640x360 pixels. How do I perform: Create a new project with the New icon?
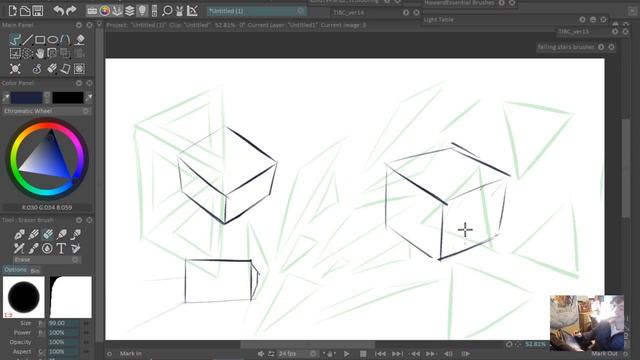click(13, 11)
